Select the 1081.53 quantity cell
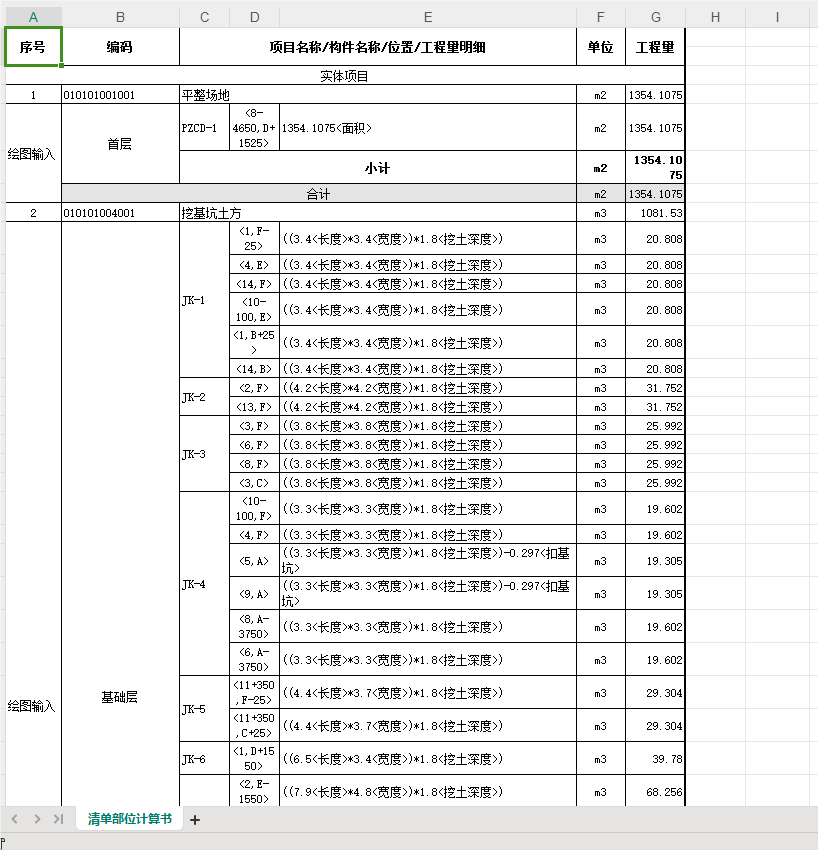The height and width of the screenshot is (850, 818). pos(655,213)
